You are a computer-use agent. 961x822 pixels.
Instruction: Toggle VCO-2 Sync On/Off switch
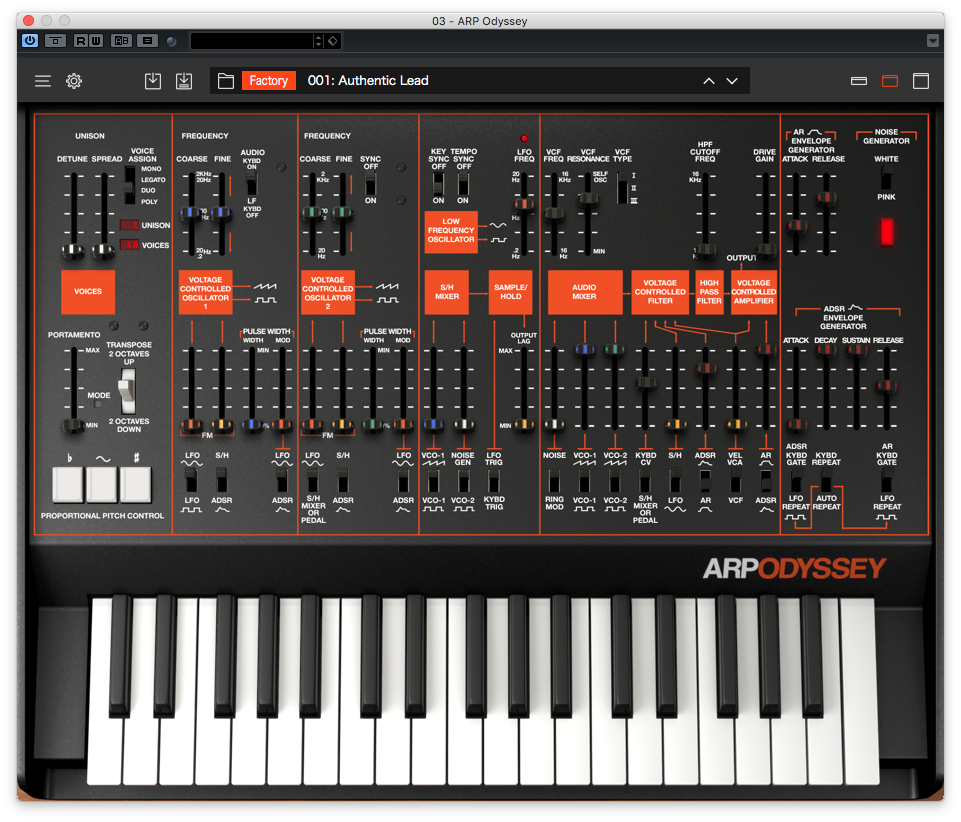[x=371, y=183]
